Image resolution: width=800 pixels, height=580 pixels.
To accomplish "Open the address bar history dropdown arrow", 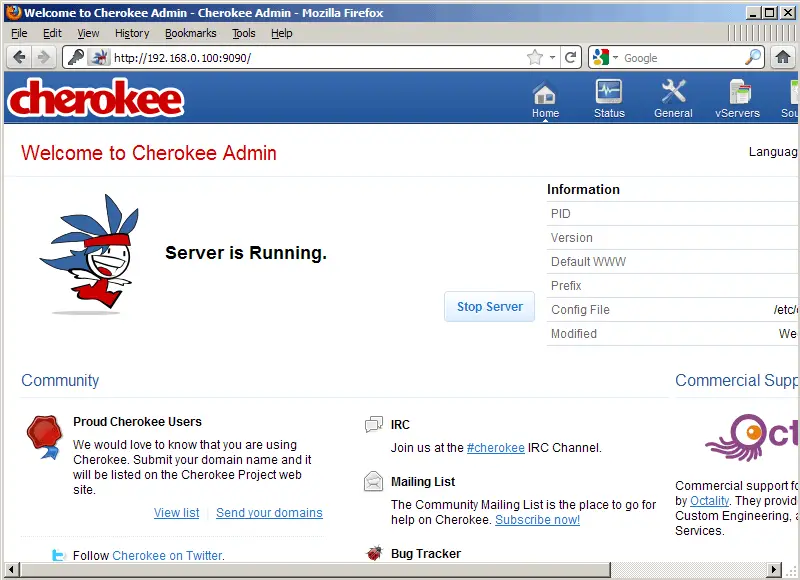I will tap(552, 58).
